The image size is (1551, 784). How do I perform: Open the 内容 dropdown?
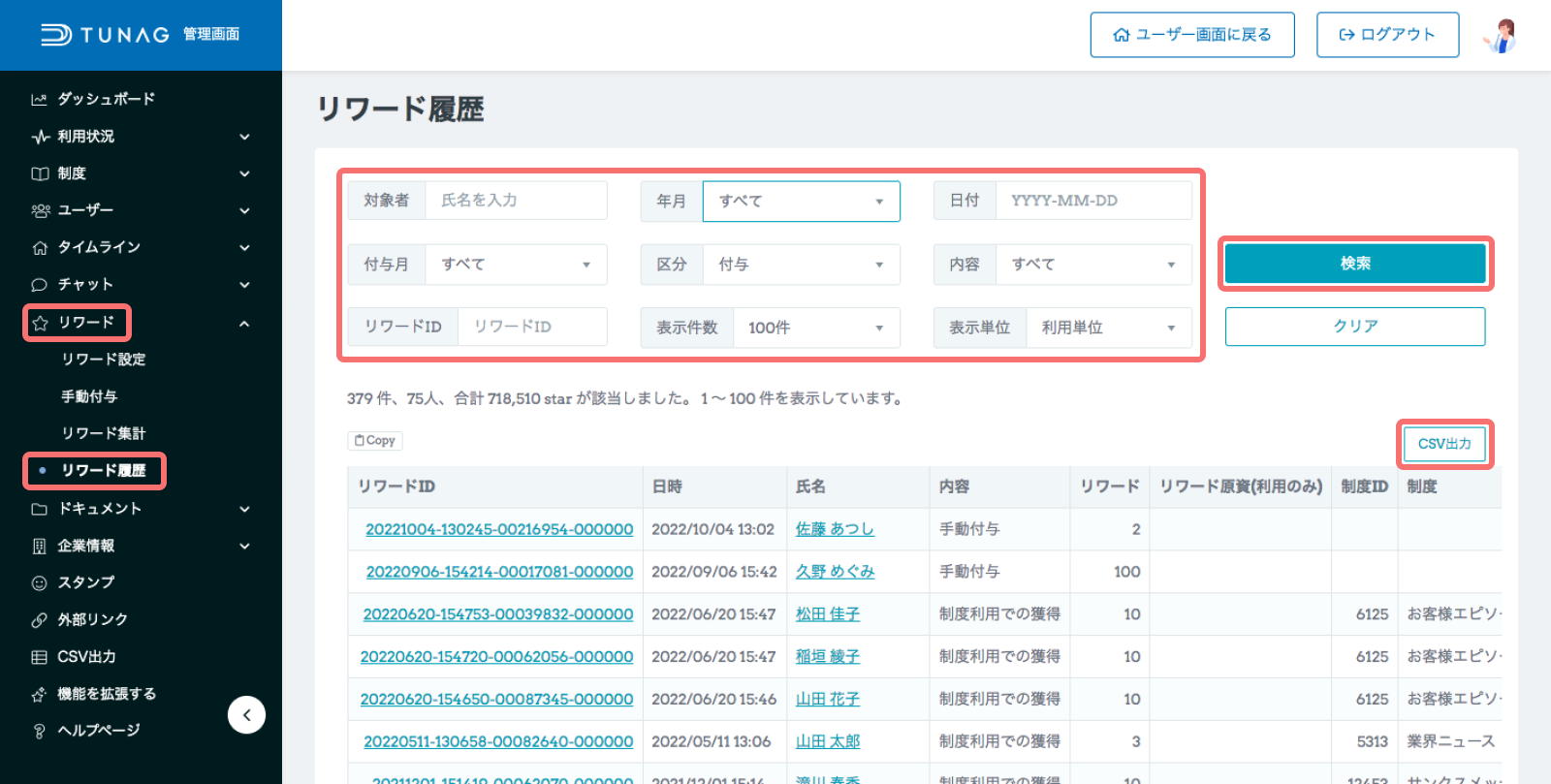[x=1093, y=265]
